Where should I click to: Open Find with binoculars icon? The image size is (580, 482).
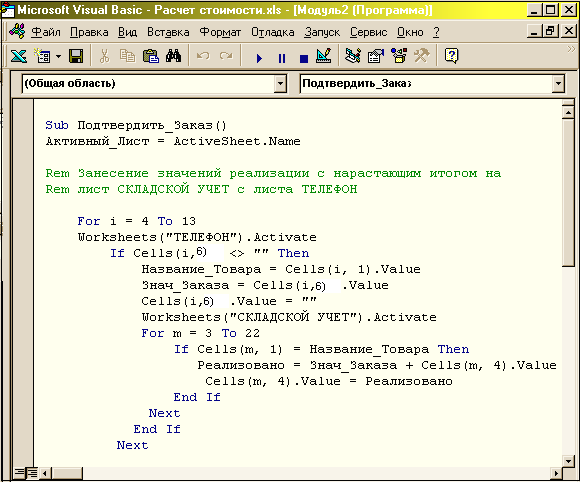point(173,56)
